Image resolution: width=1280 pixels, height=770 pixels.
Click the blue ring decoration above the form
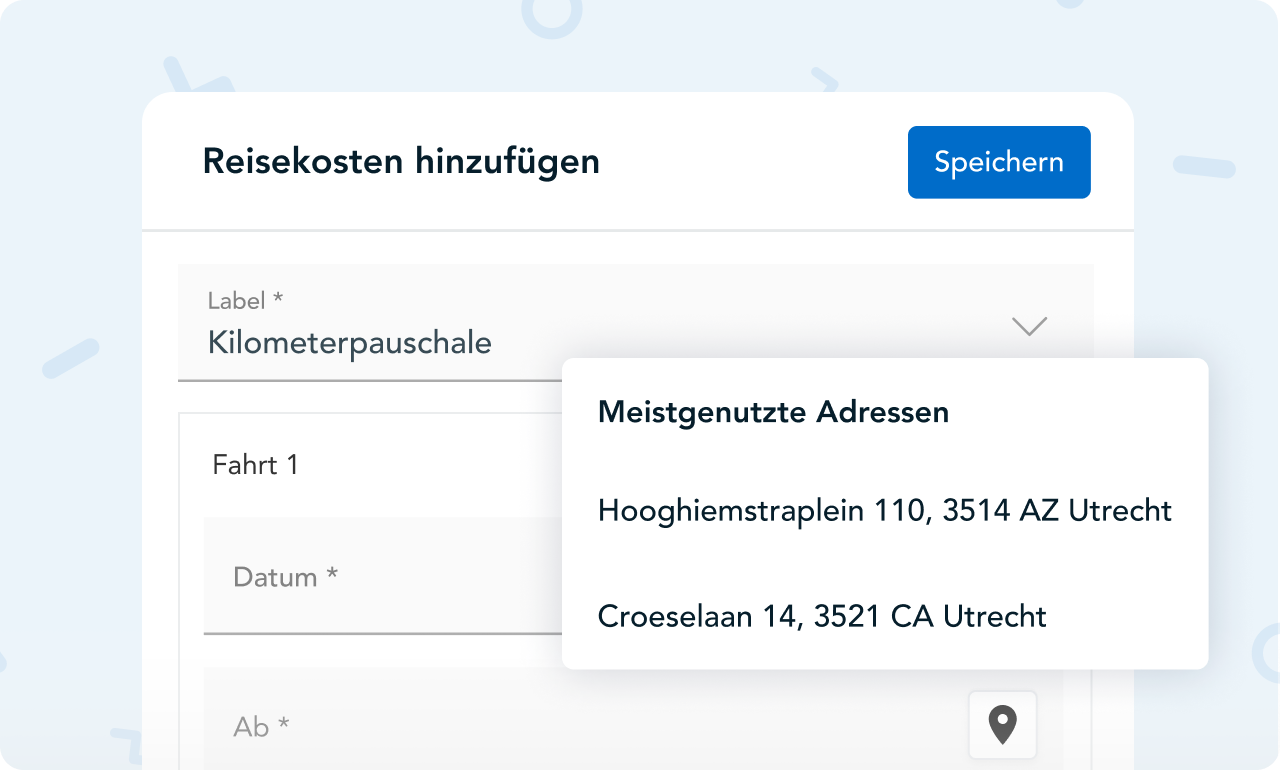551,13
